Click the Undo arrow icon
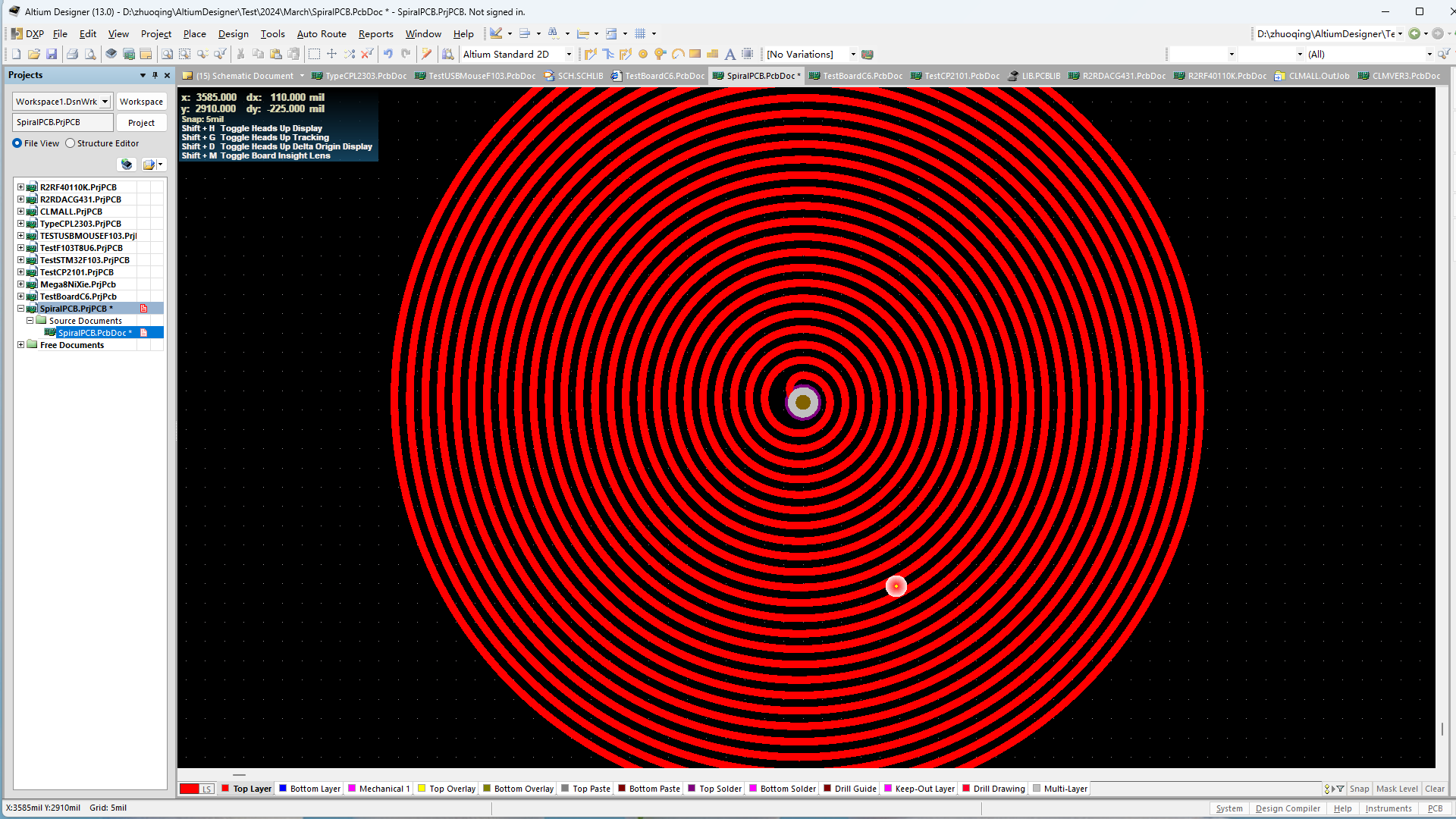This screenshot has height=819, width=1456. click(x=388, y=54)
